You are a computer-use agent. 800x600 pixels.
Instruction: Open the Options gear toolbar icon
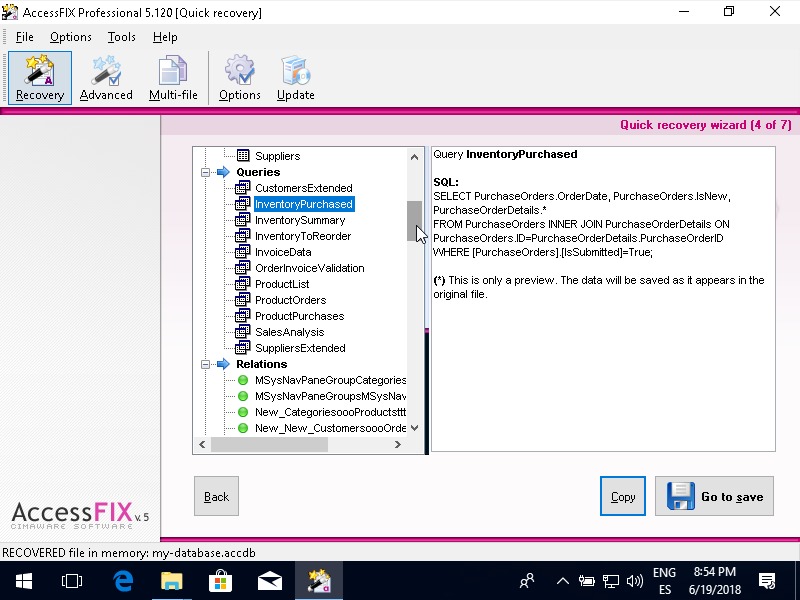[x=239, y=78]
